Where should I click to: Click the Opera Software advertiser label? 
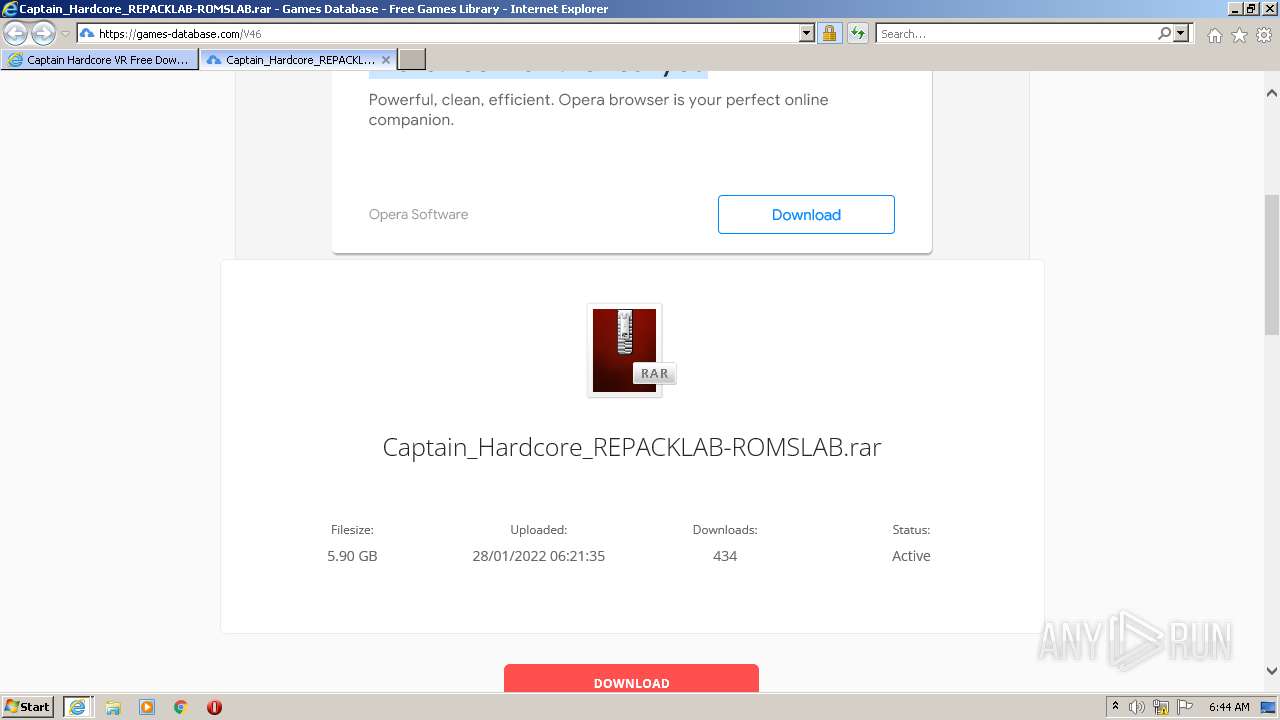click(418, 214)
